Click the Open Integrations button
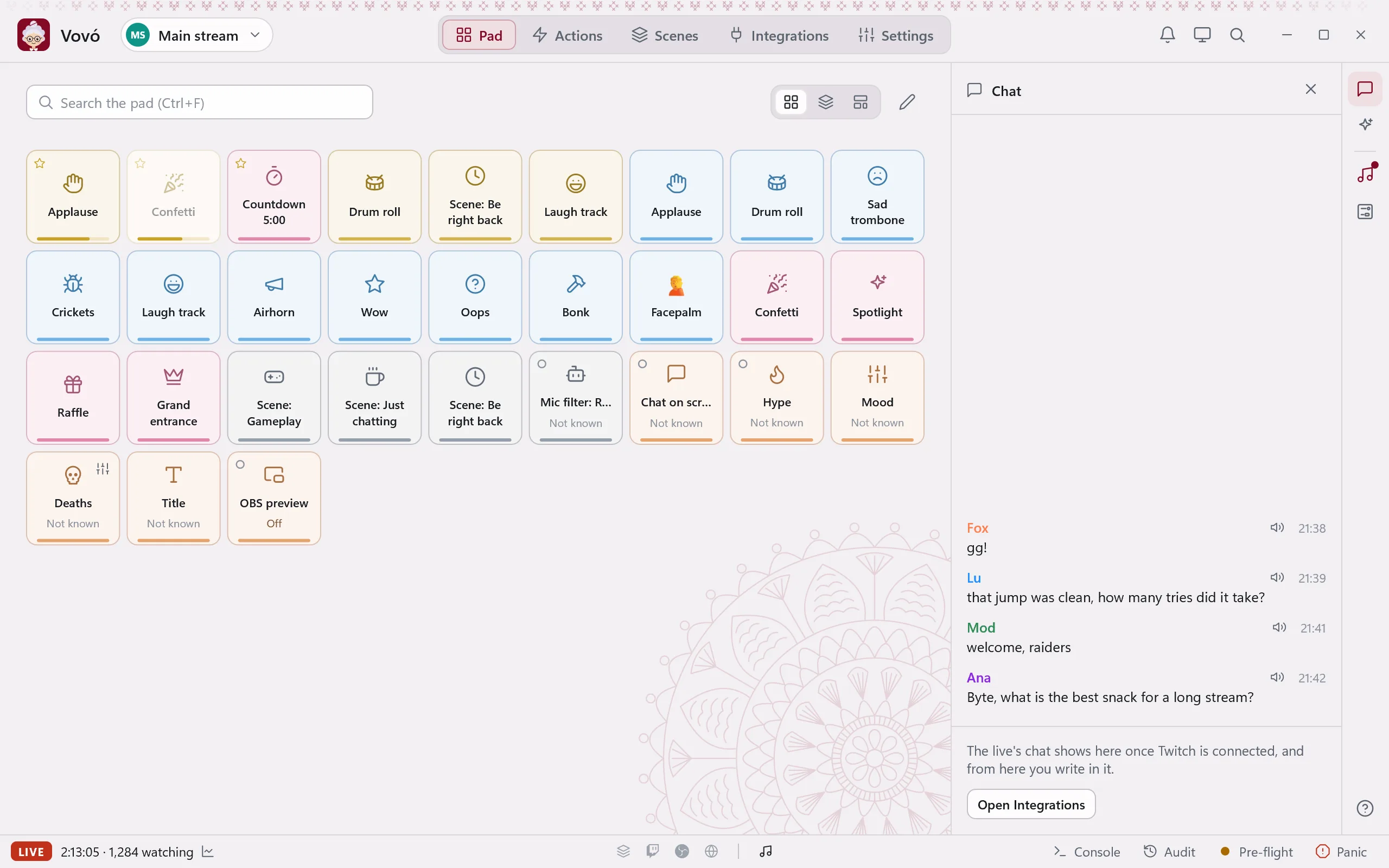Image resolution: width=1389 pixels, height=868 pixels. (1031, 805)
